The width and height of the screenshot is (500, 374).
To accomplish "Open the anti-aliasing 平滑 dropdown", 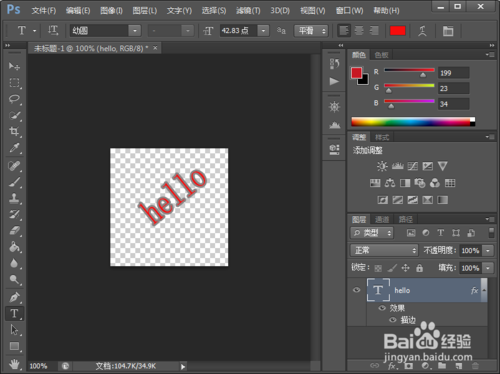I will 311,31.
